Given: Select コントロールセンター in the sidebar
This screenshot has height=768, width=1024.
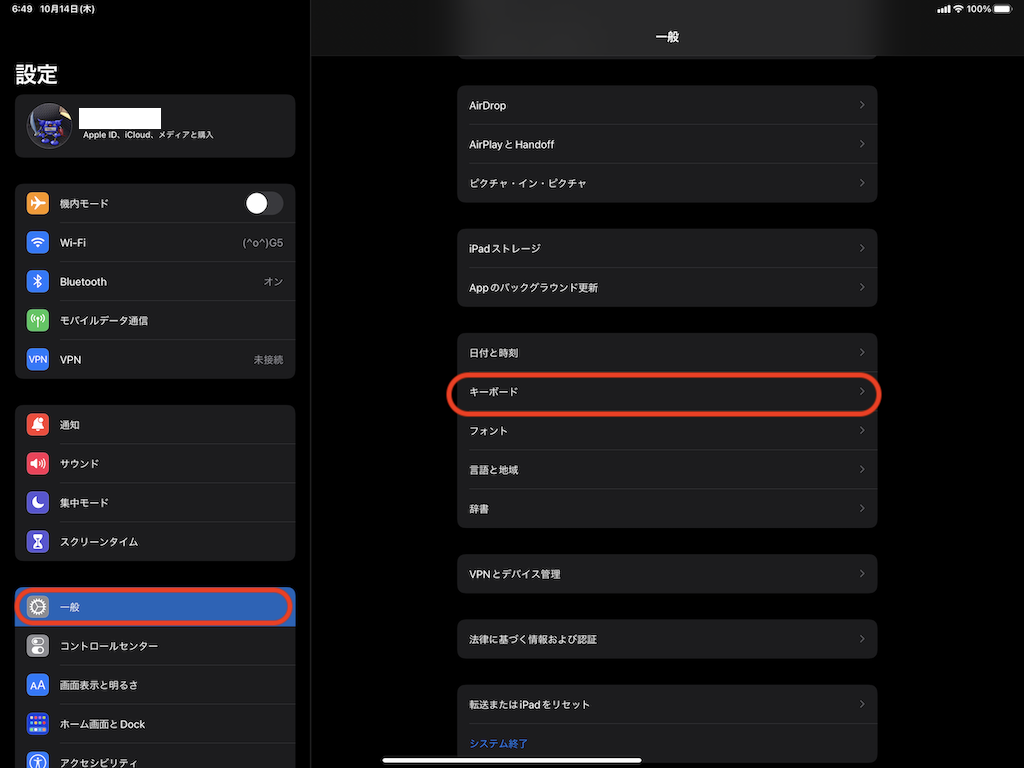Looking at the screenshot, I should tap(108, 646).
